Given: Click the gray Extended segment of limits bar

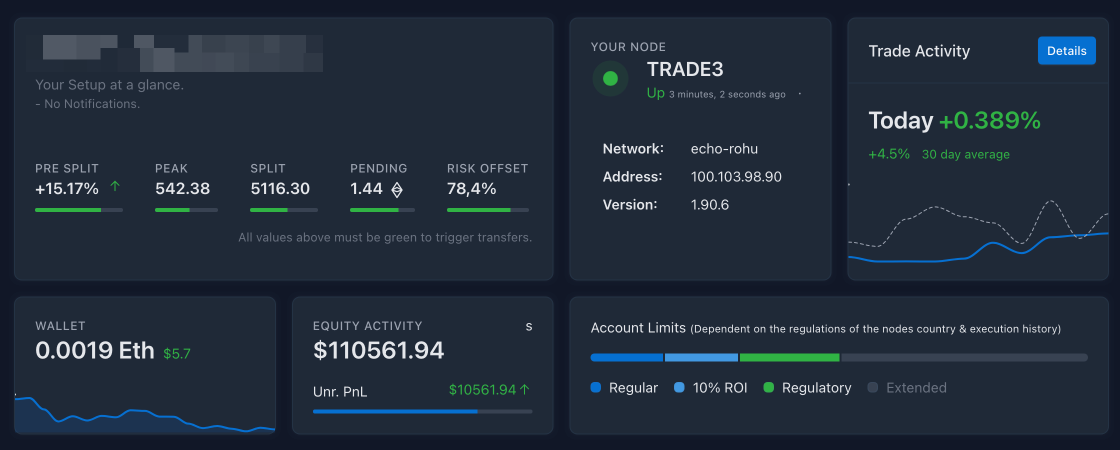Looking at the screenshot, I should pyautogui.click(x=963, y=357).
